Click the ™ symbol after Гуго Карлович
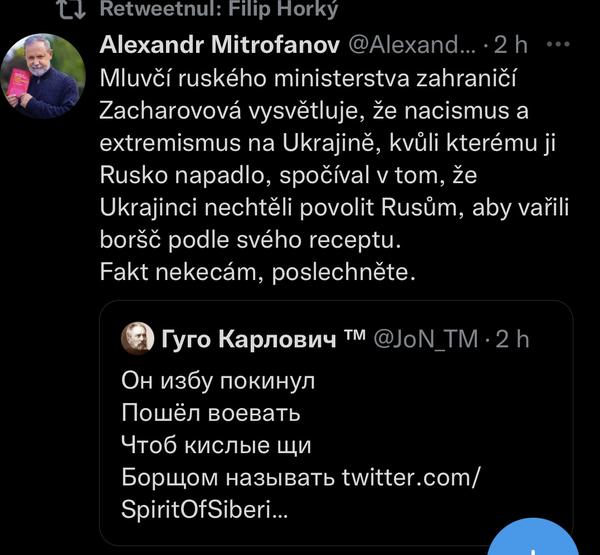The height and width of the screenshot is (555, 600). click(x=354, y=339)
